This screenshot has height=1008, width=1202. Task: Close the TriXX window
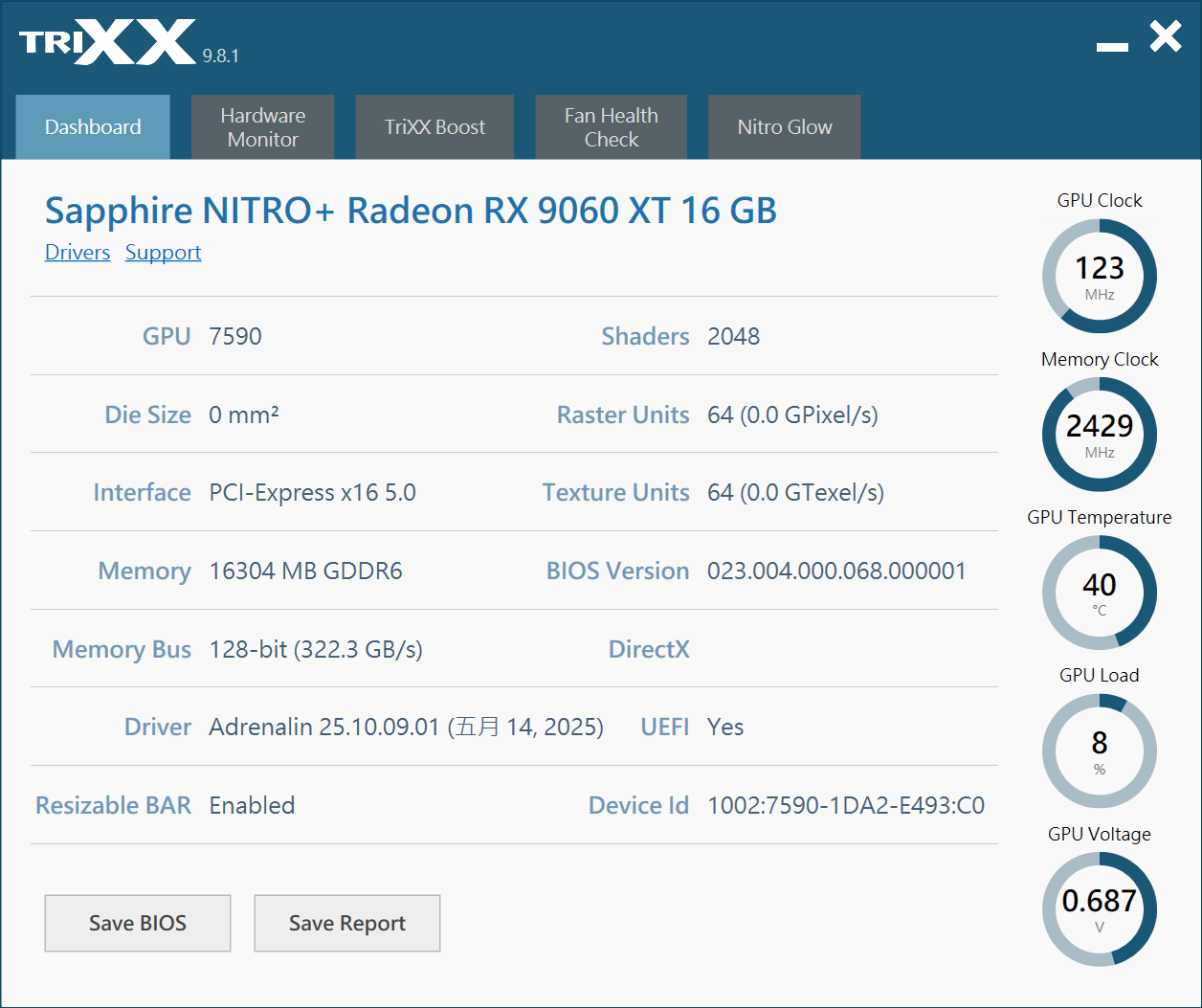[1166, 36]
